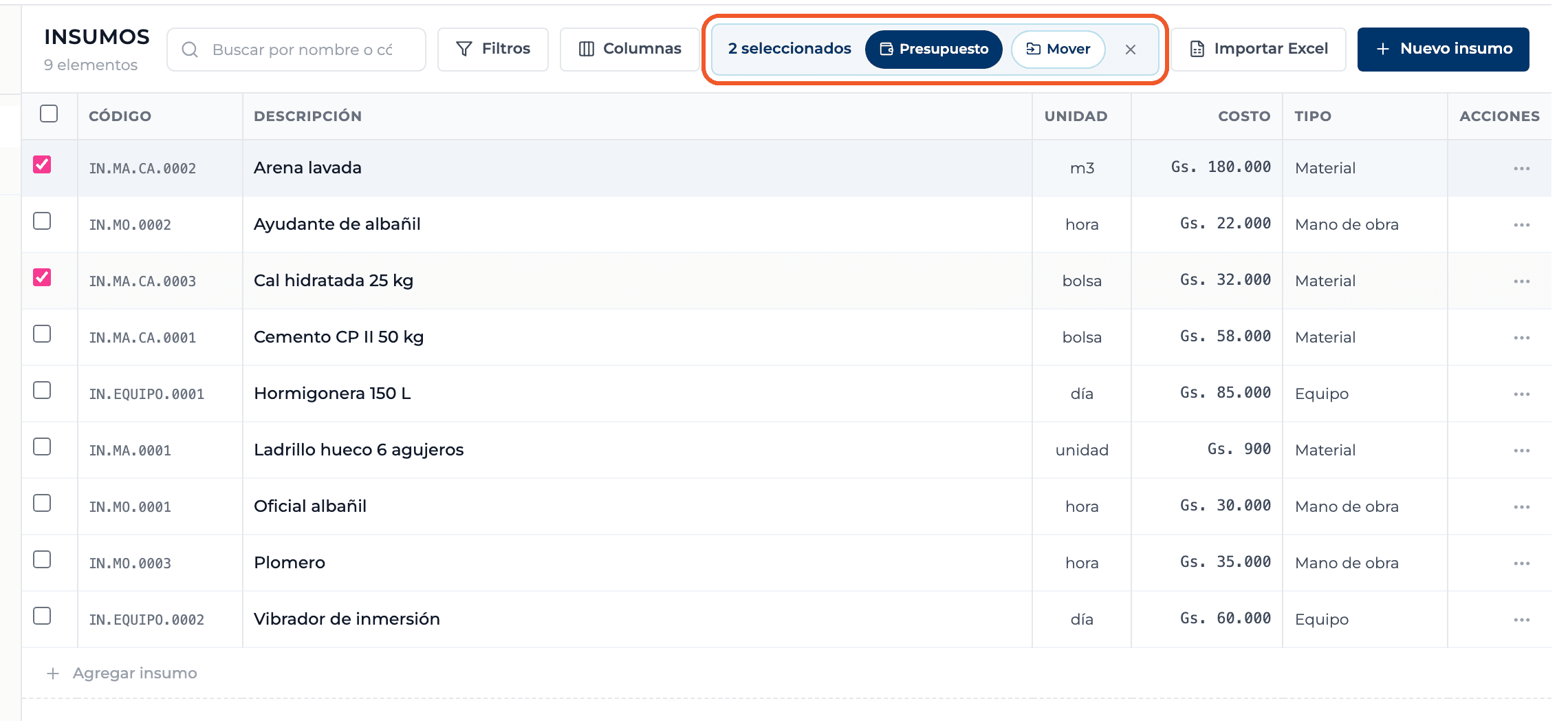Sort by the TIPO column header
This screenshot has width=1568, height=721.
pyautogui.click(x=1313, y=116)
